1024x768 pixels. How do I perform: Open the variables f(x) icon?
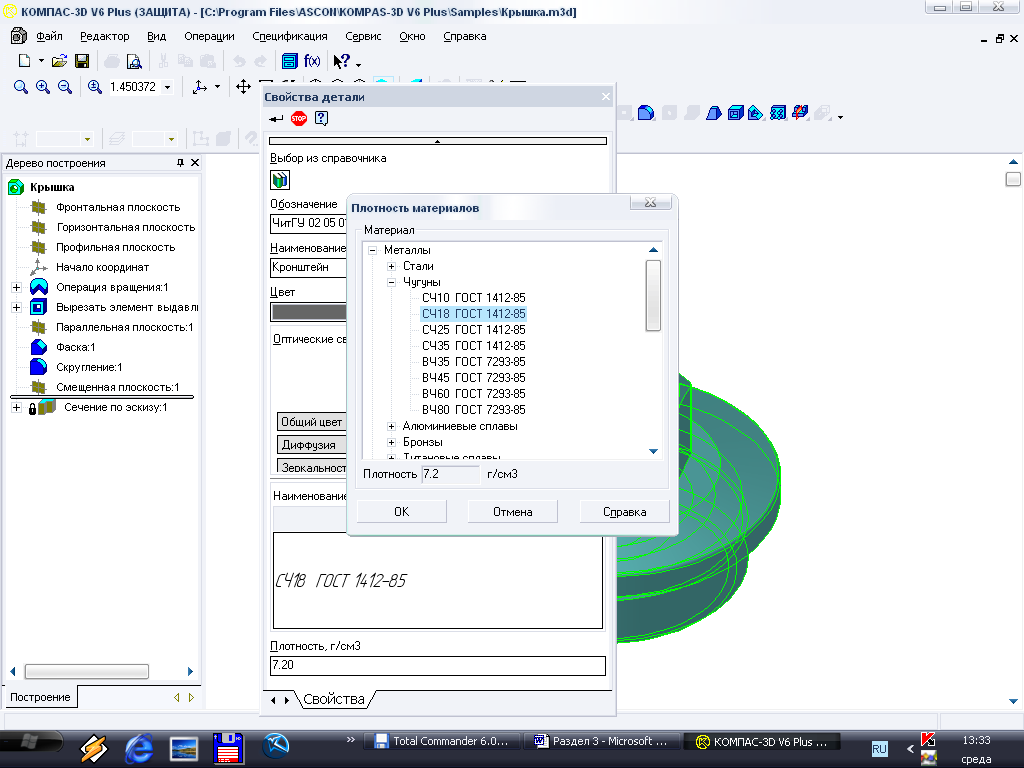[x=312, y=61]
